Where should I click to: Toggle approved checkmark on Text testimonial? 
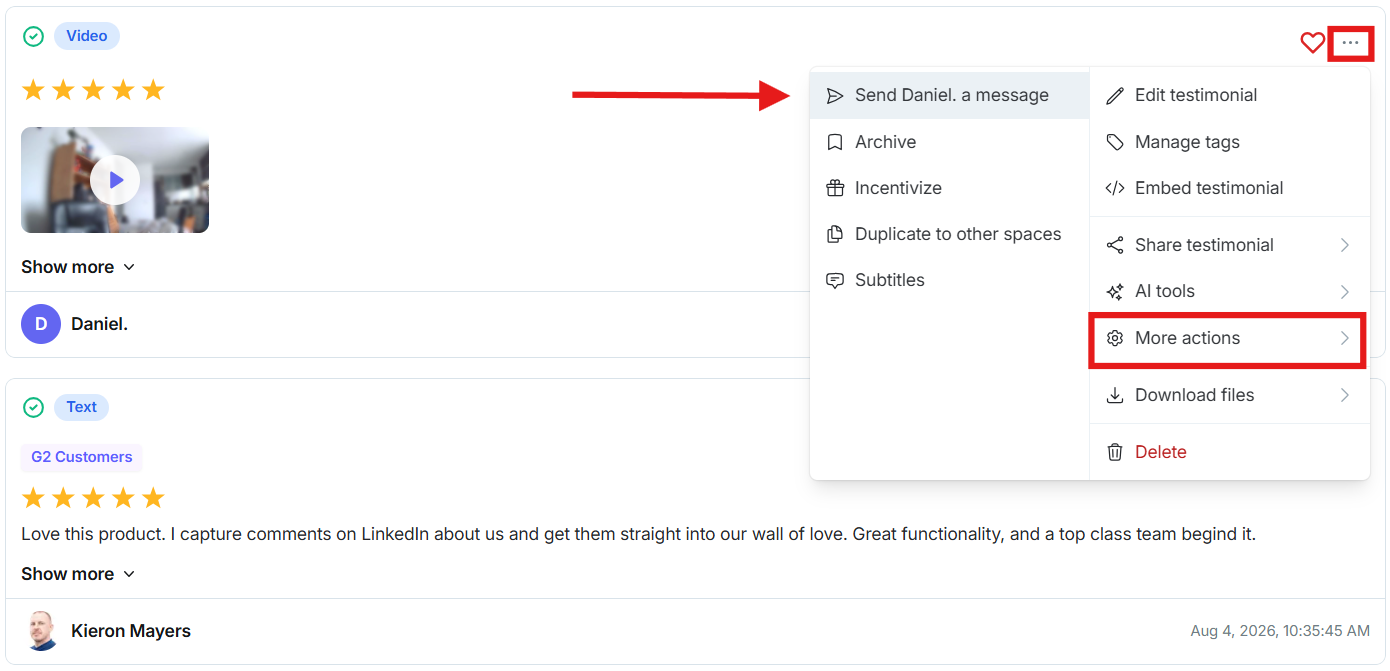[x=34, y=407]
